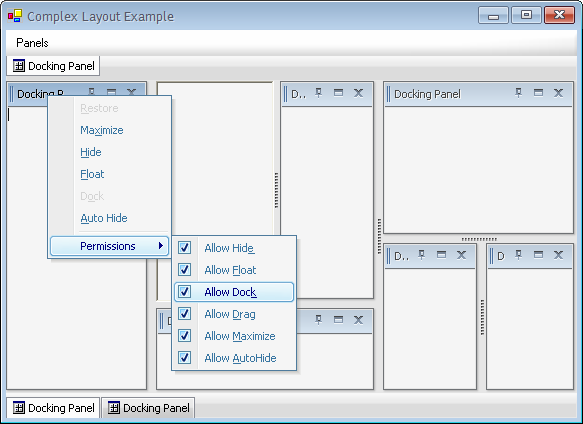The image size is (583, 424).
Task: Maximize the lower-right D.. panel
Action: (x=441, y=255)
